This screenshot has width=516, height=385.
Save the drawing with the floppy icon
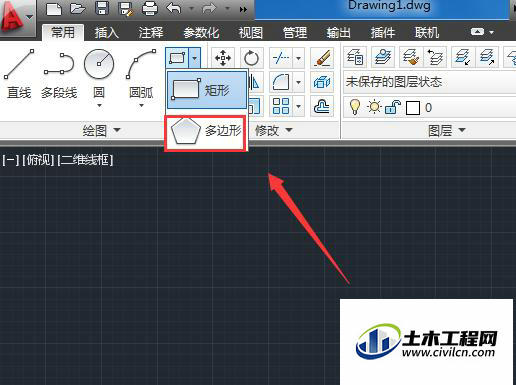(102, 8)
